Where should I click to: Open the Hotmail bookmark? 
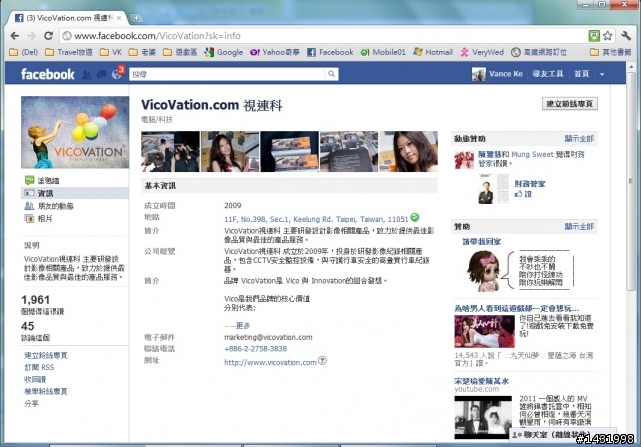[x=433, y=52]
